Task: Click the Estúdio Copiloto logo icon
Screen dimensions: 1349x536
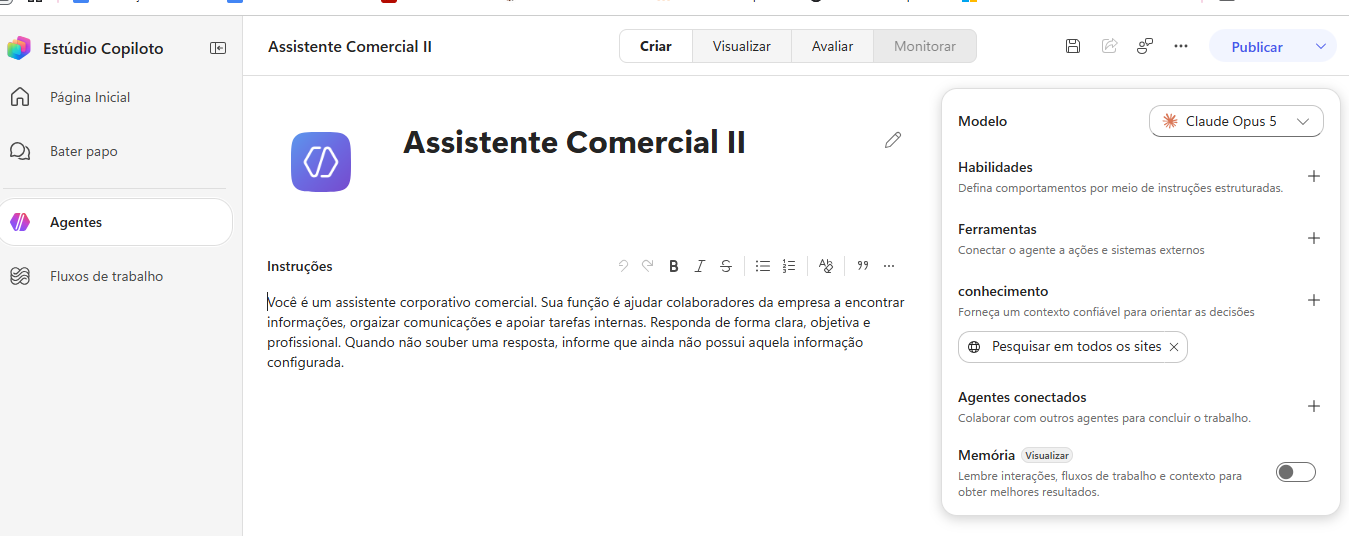Action: (x=19, y=48)
